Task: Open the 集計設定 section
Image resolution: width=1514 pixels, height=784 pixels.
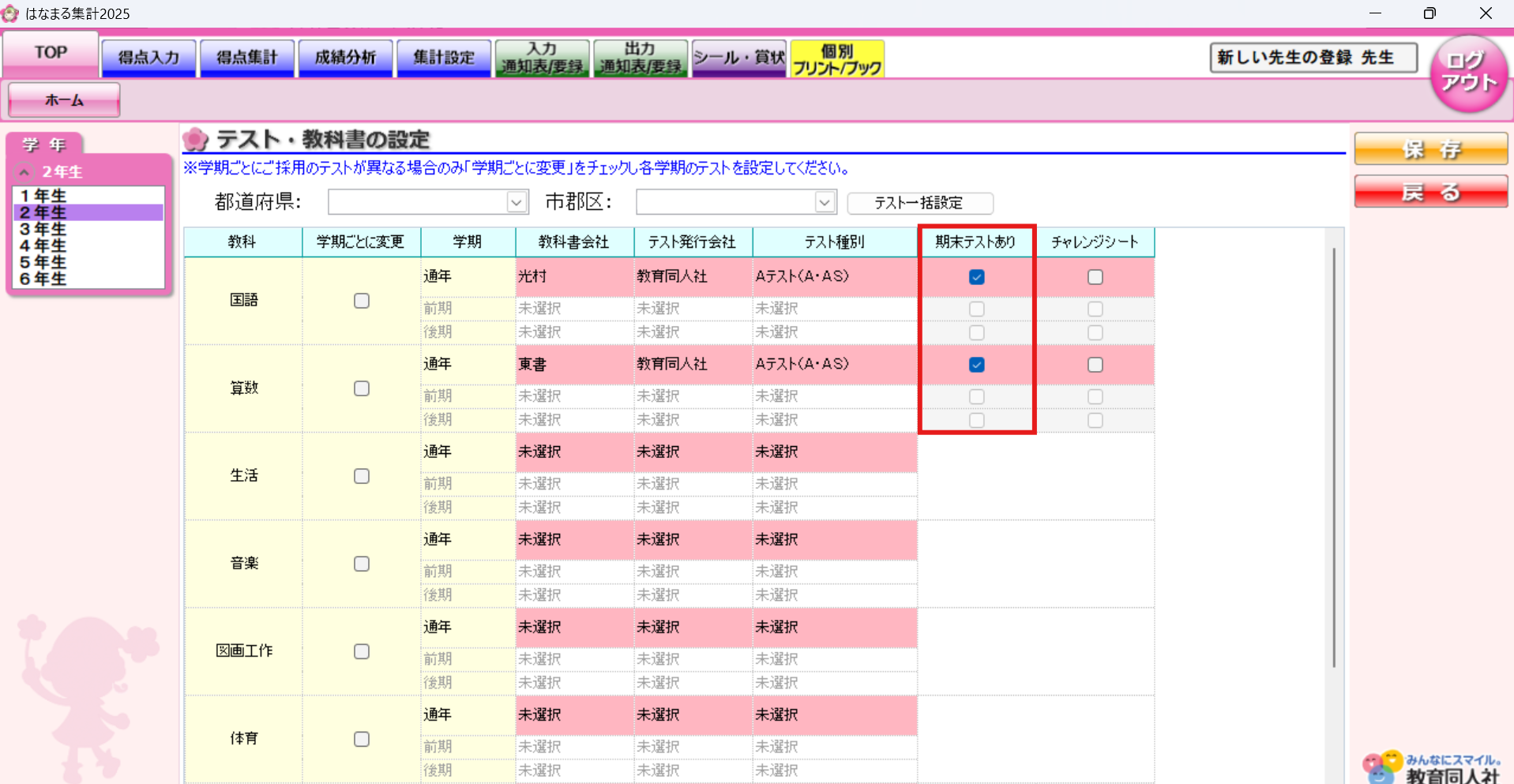Action: (x=443, y=58)
